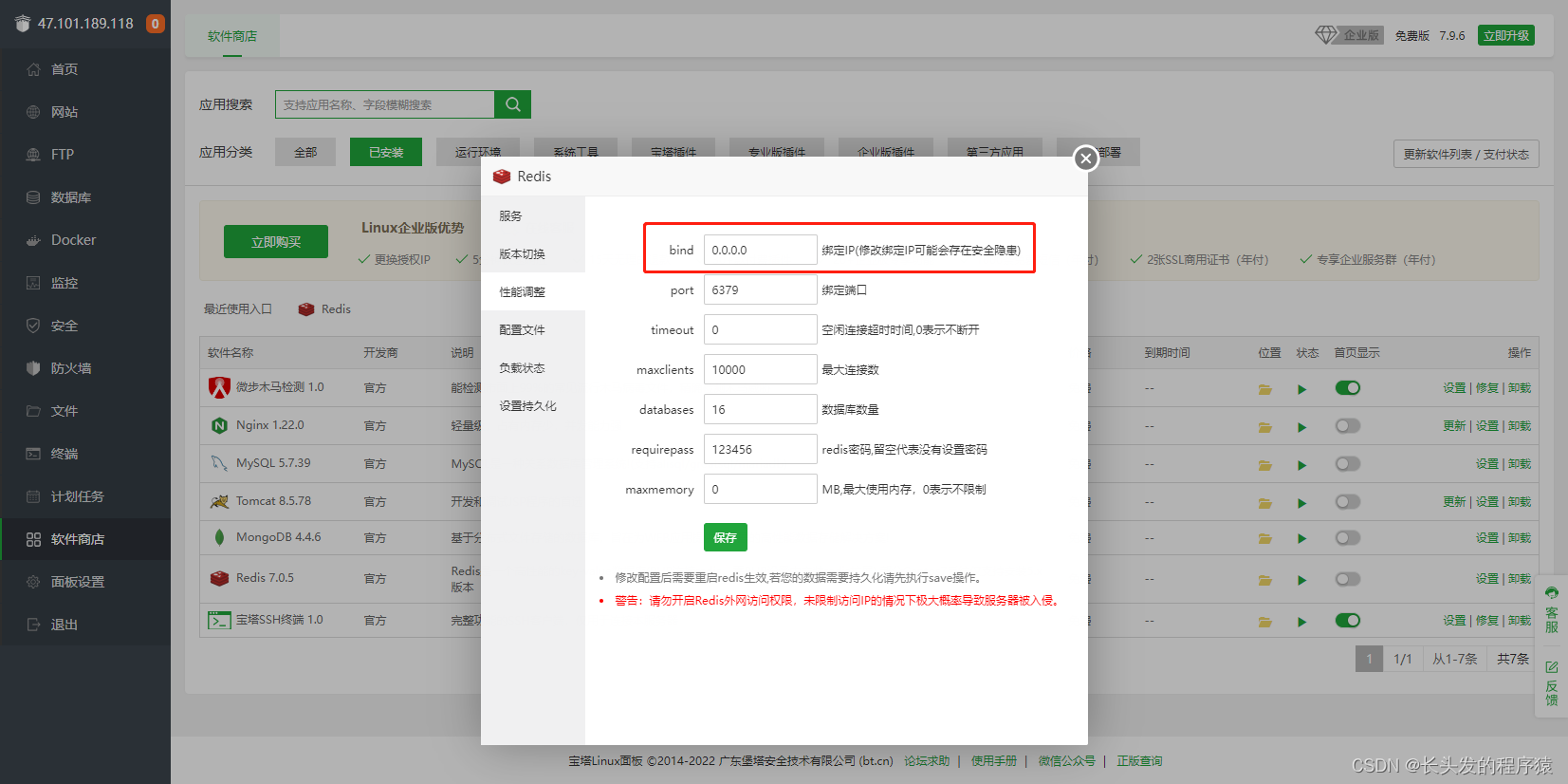Open folder icon for 宝塔SSH终端 row
This screenshot has width=1568, height=784.
point(1264,622)
